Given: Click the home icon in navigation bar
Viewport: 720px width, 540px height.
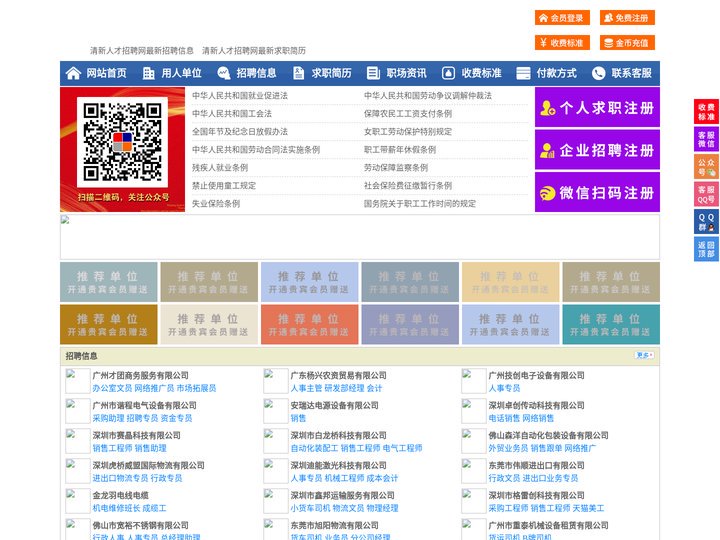Looking at the screenshot, I should click(x=73, y=73).
